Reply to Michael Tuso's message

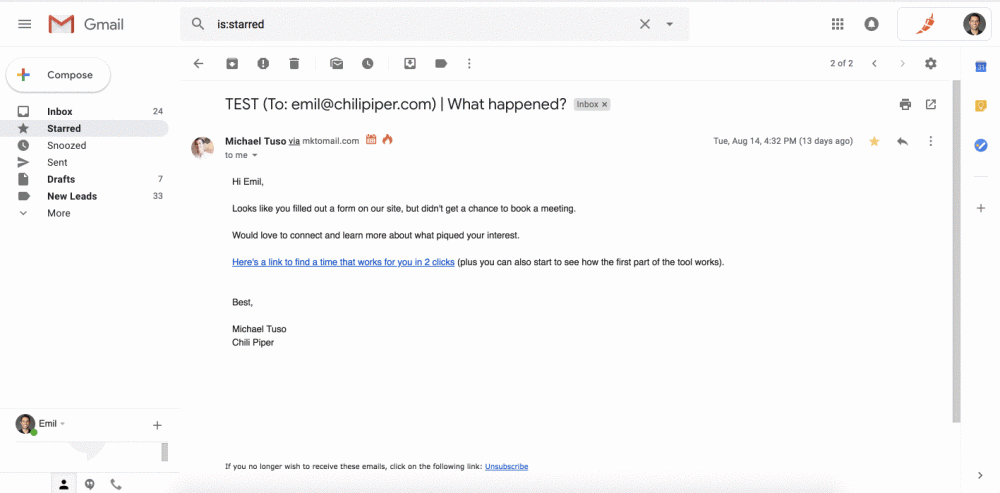click(902, 141)
